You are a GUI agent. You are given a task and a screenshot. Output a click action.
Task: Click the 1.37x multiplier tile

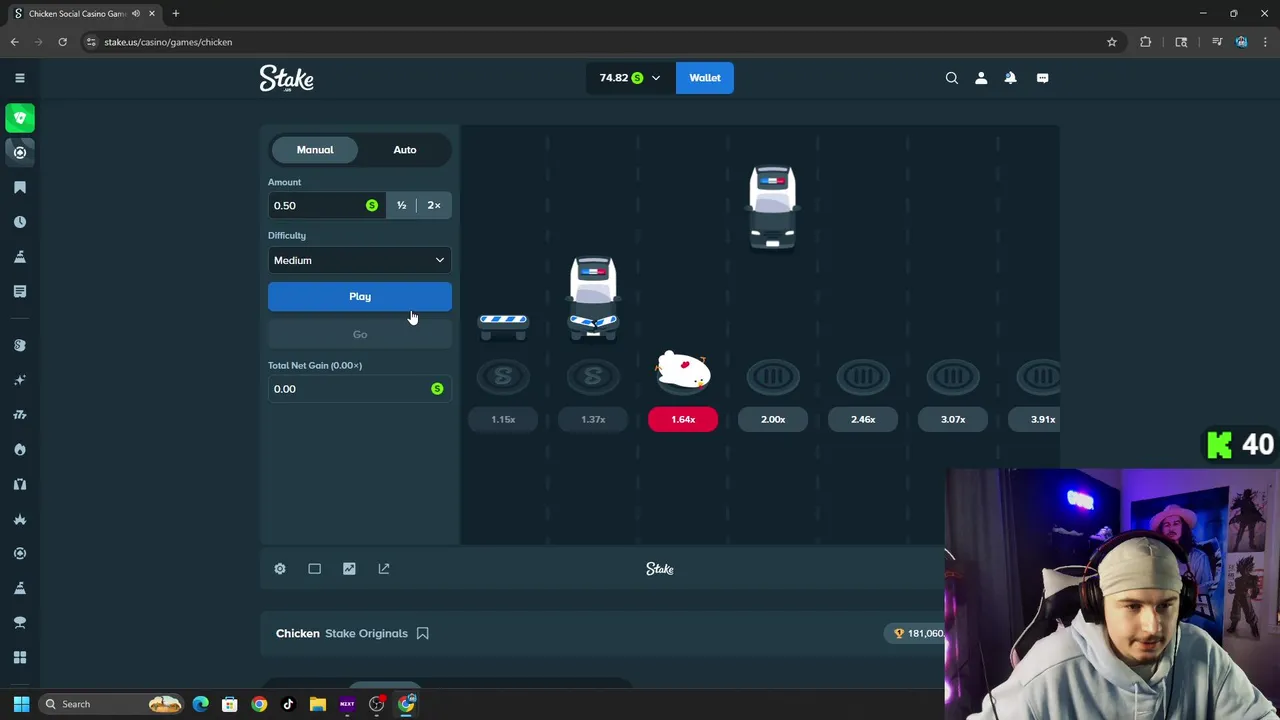[593, 420]
